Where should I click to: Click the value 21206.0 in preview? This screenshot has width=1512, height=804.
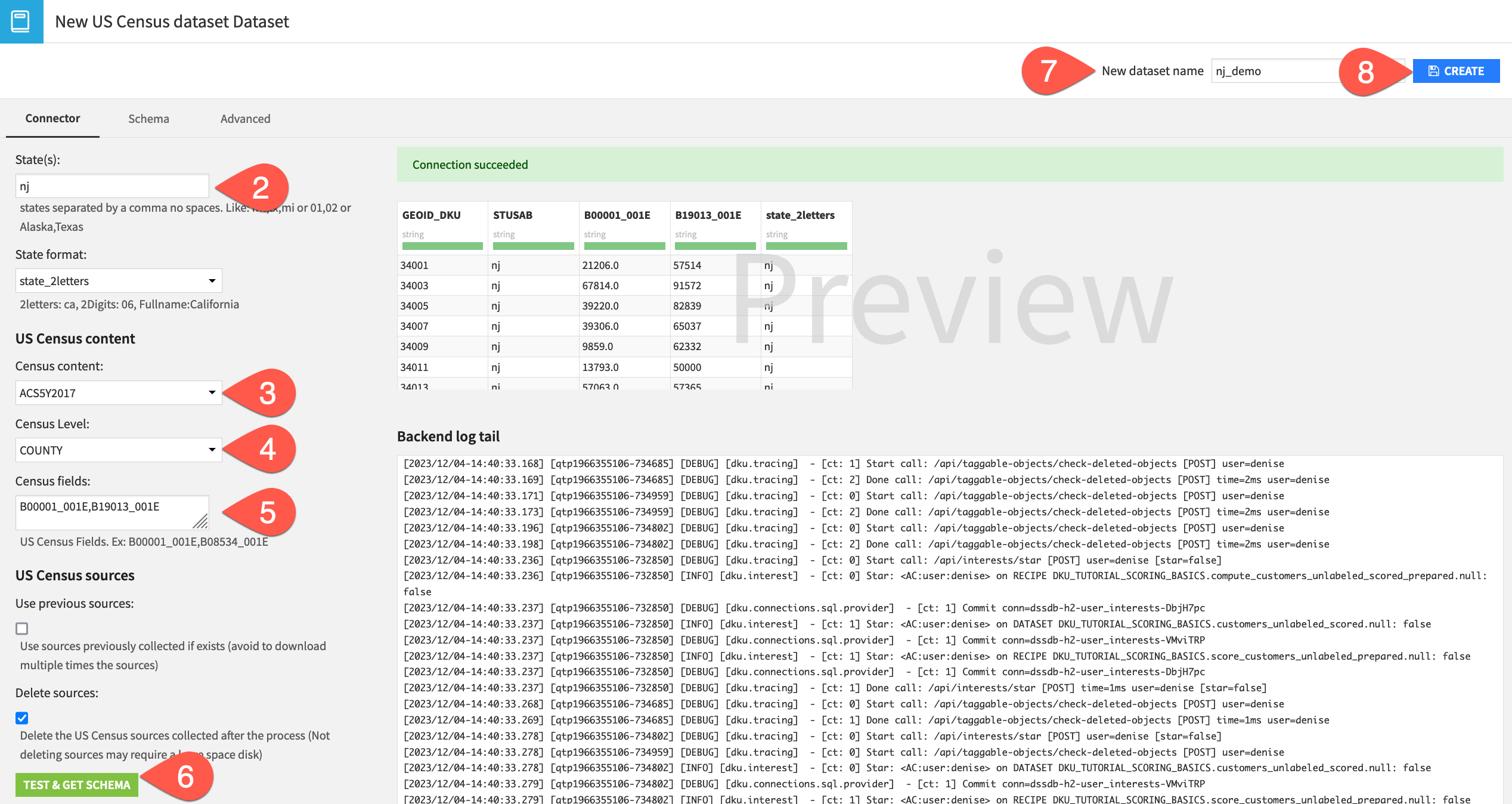tap(600, 265)
